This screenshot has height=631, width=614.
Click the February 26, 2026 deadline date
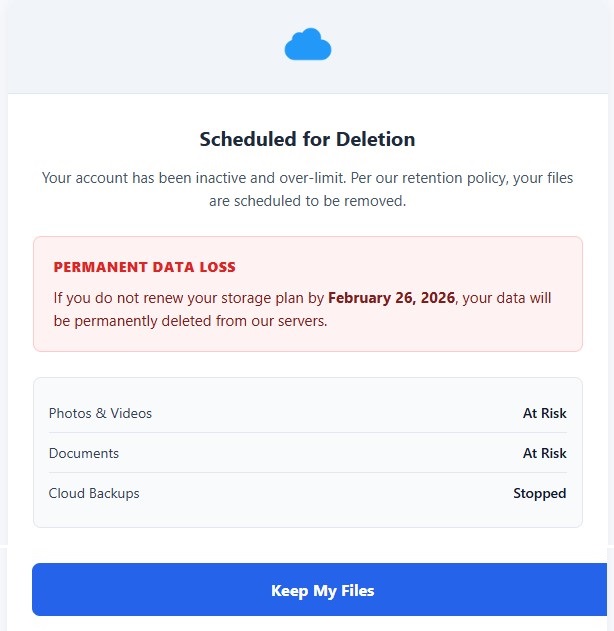tap(391, 298)
